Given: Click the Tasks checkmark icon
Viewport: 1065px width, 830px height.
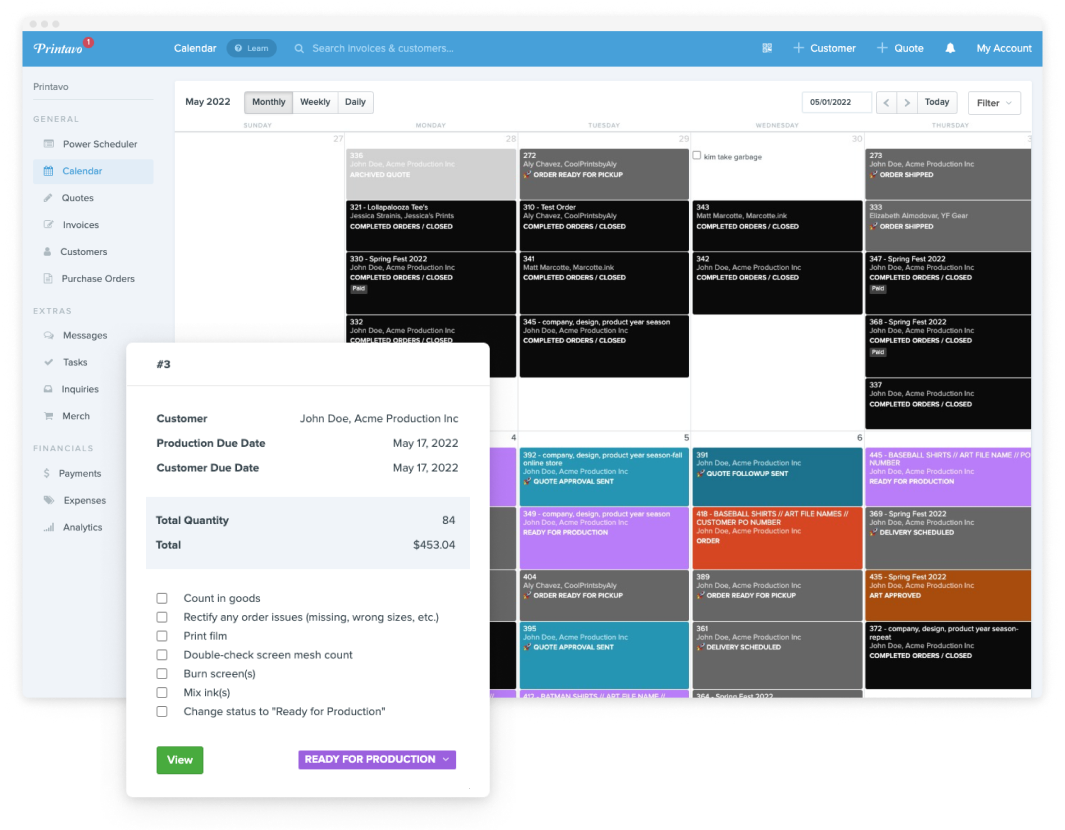Looking at the screenshot, I should coord(48,362).
